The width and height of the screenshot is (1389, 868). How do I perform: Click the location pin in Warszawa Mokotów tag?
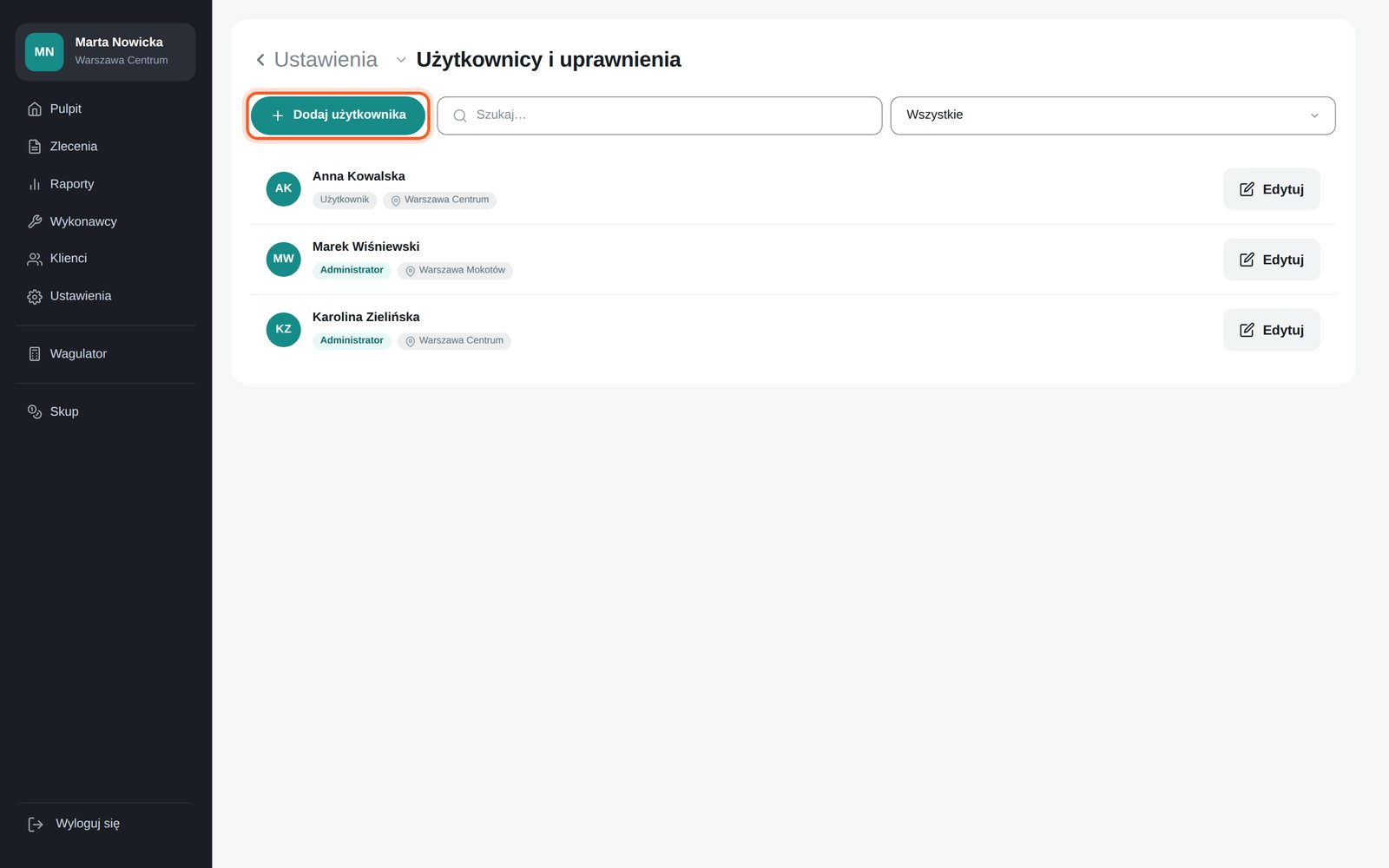[x=411, y=271]
